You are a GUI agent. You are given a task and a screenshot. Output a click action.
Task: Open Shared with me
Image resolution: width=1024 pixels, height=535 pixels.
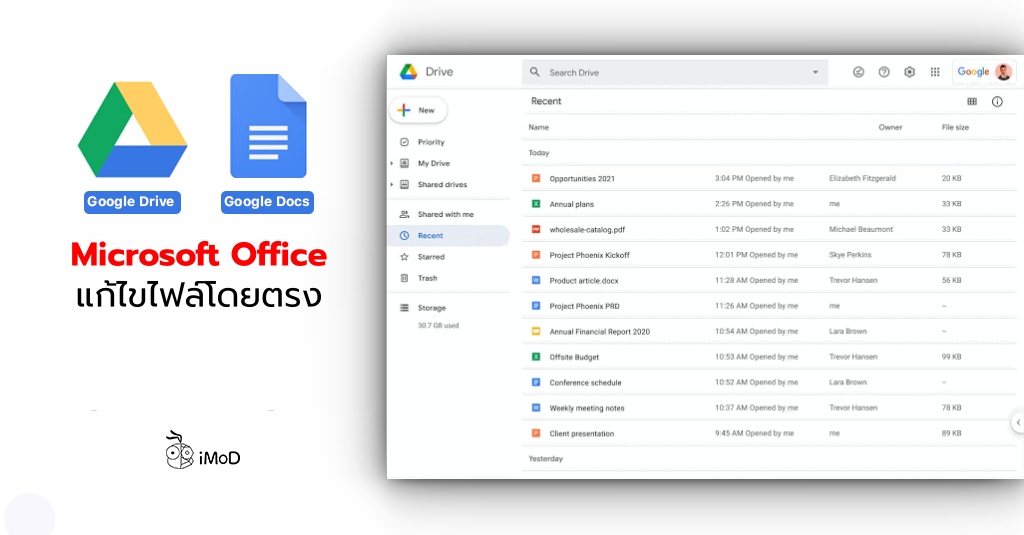pos(445,214)
